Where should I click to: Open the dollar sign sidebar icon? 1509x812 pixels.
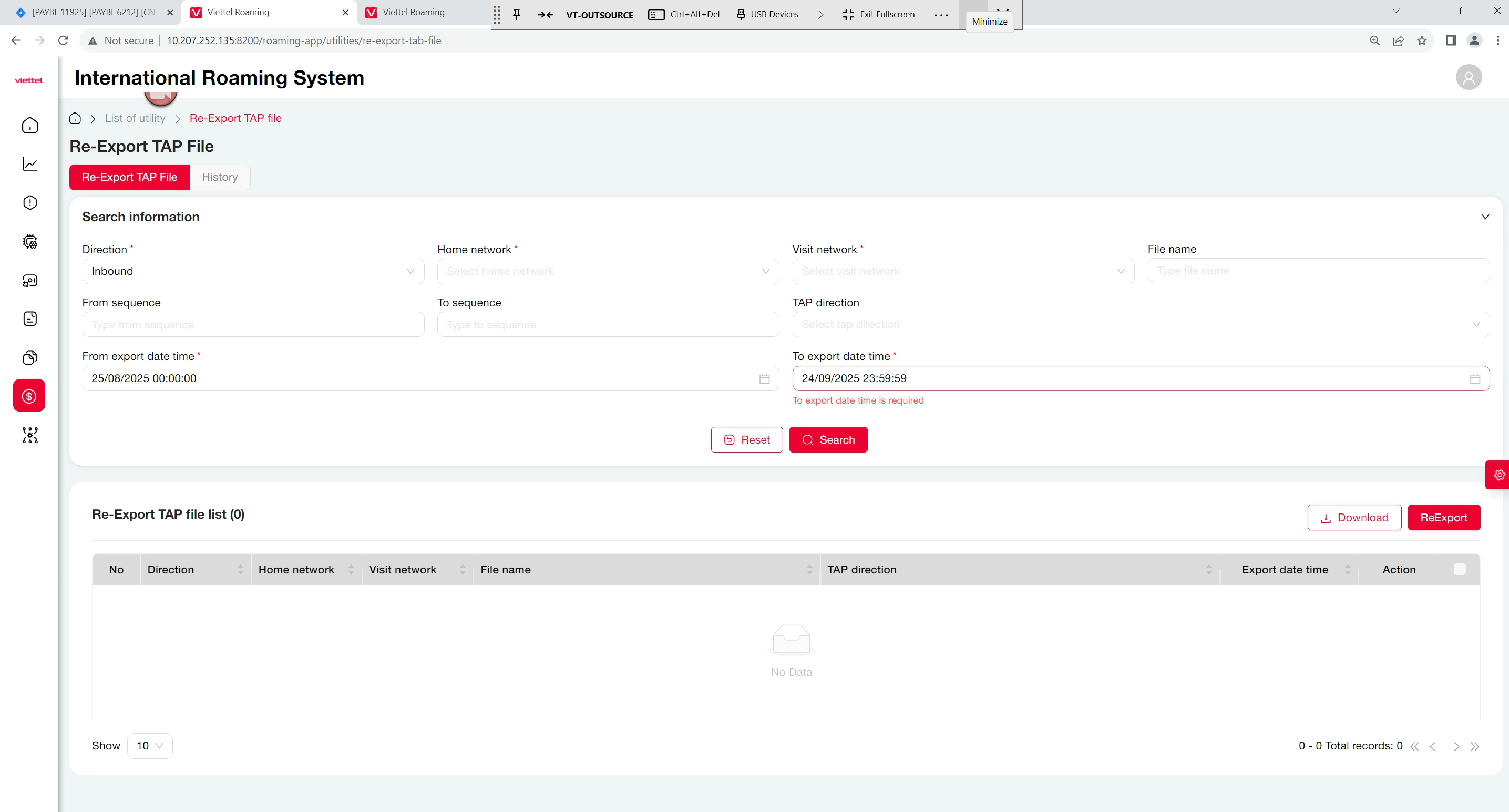29,396
